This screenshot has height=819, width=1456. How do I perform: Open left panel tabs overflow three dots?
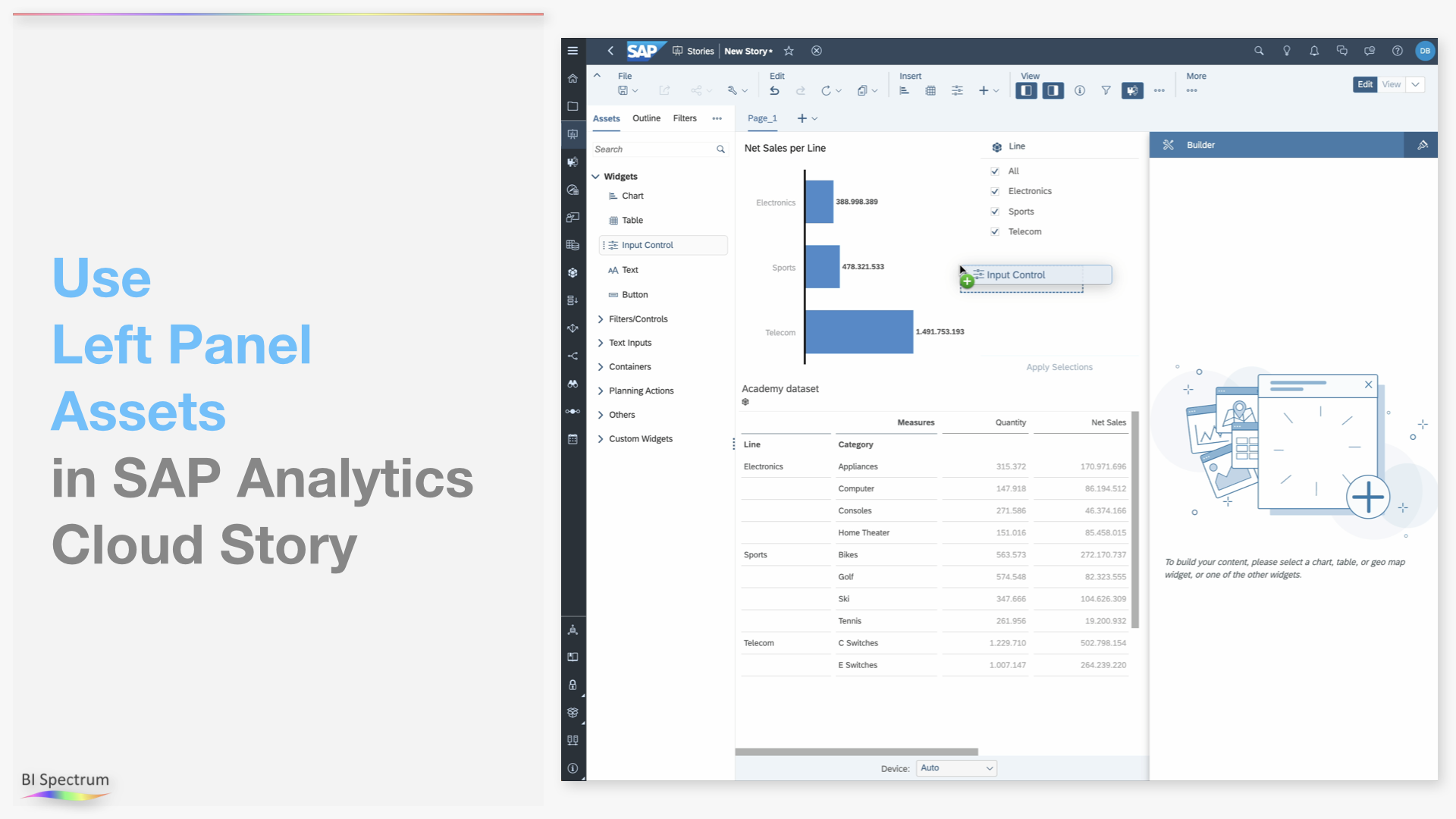[x=717, y=118]
